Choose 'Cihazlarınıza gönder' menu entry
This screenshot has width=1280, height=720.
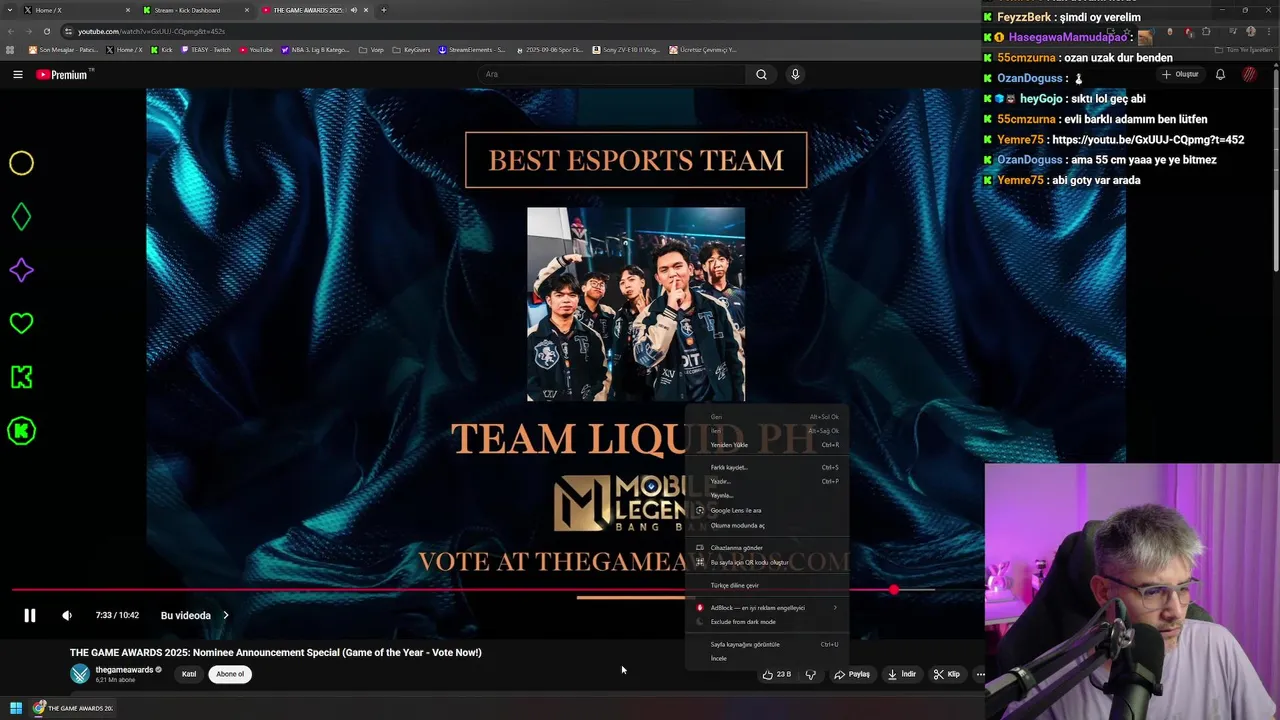coord(768,548)
